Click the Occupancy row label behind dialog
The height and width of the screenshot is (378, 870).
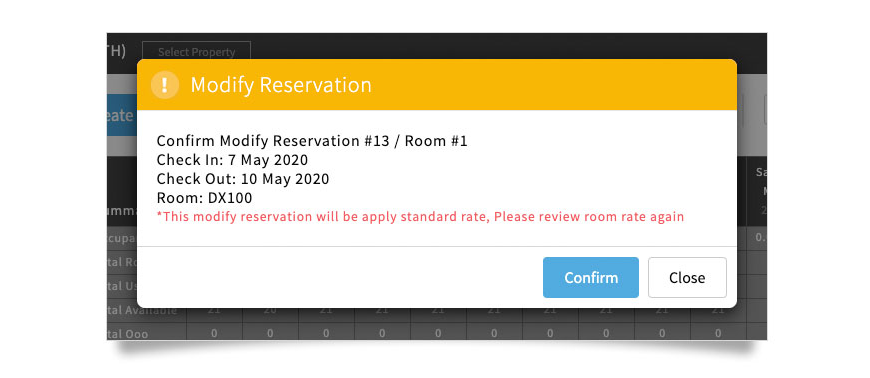pyautogui.click(x=122, y=237)
